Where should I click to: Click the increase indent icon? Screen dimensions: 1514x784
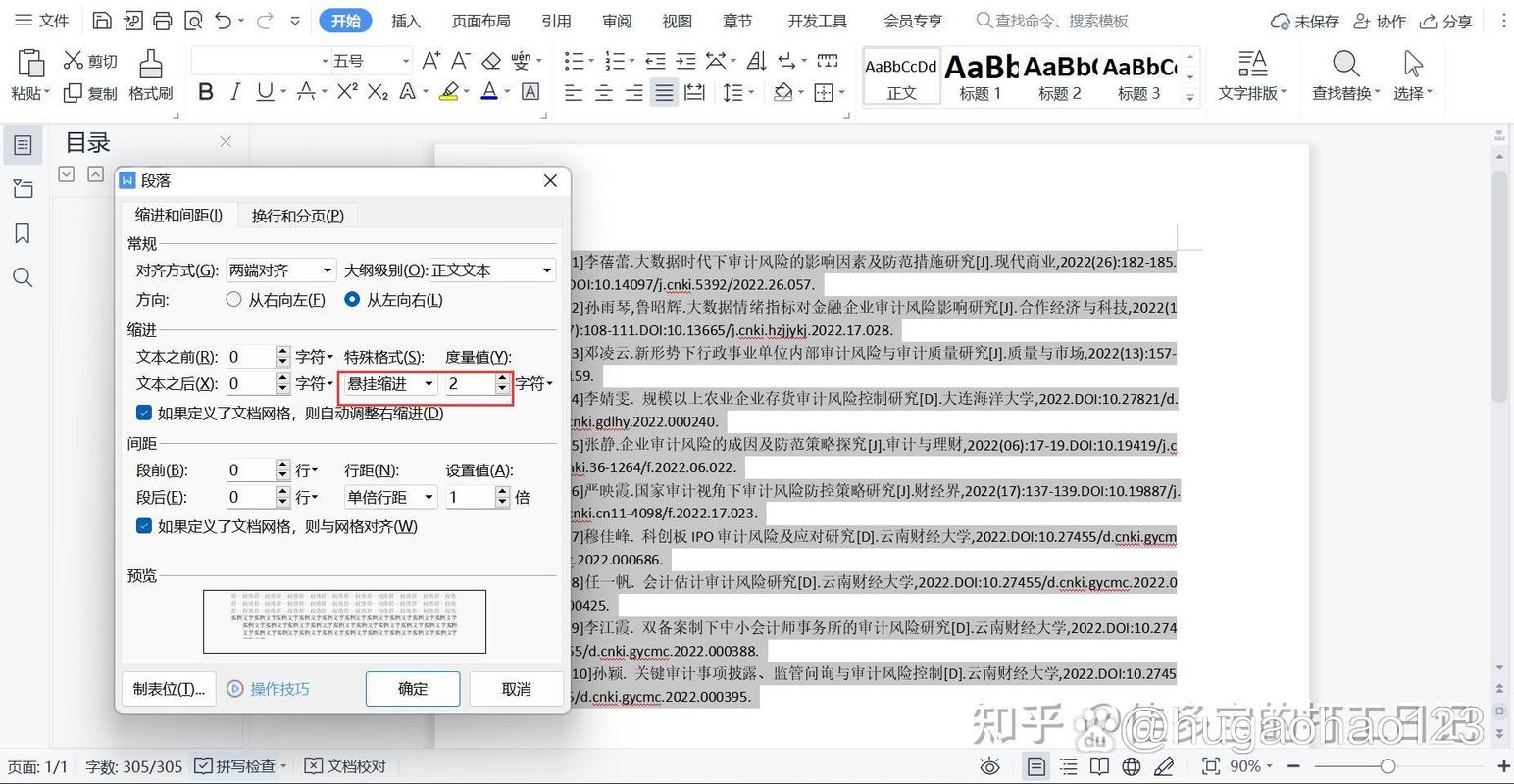coord(685,61)
